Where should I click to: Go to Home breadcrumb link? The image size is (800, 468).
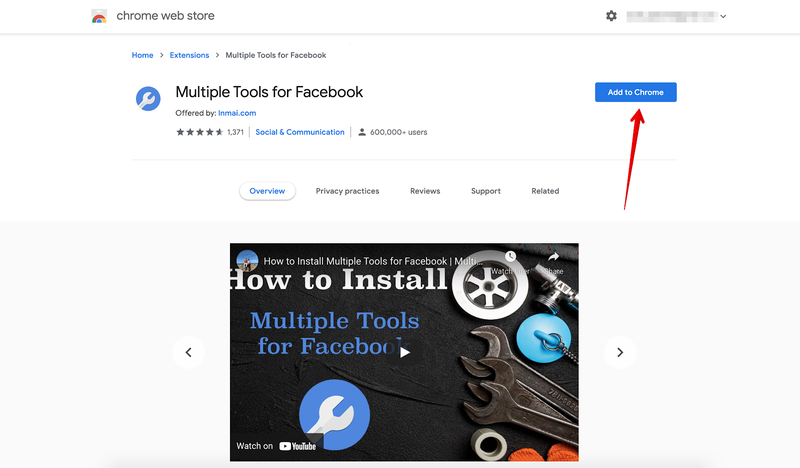pyautogui.click(x=142, y=55)
